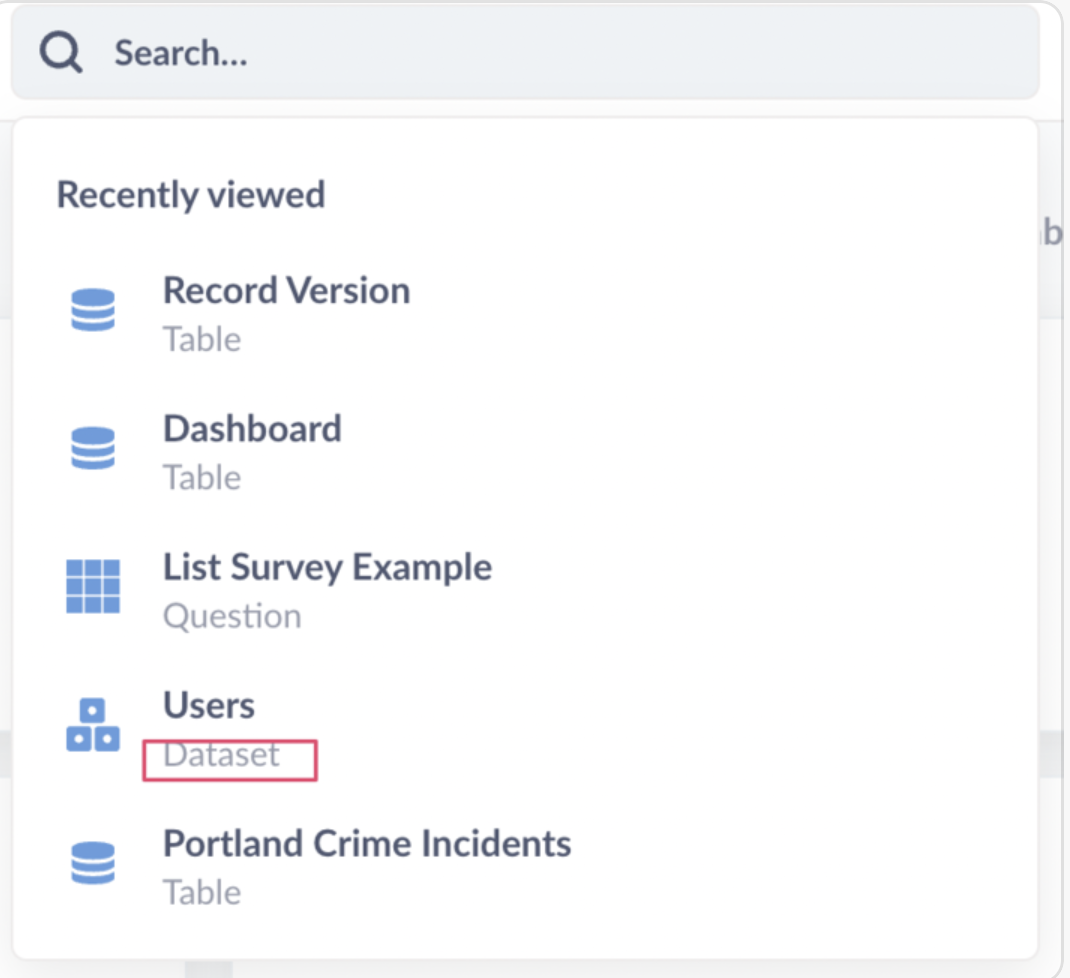Screen dimensions: 1070x978
Task: Select the List Survey Example question
Action: tap(328, 567)
